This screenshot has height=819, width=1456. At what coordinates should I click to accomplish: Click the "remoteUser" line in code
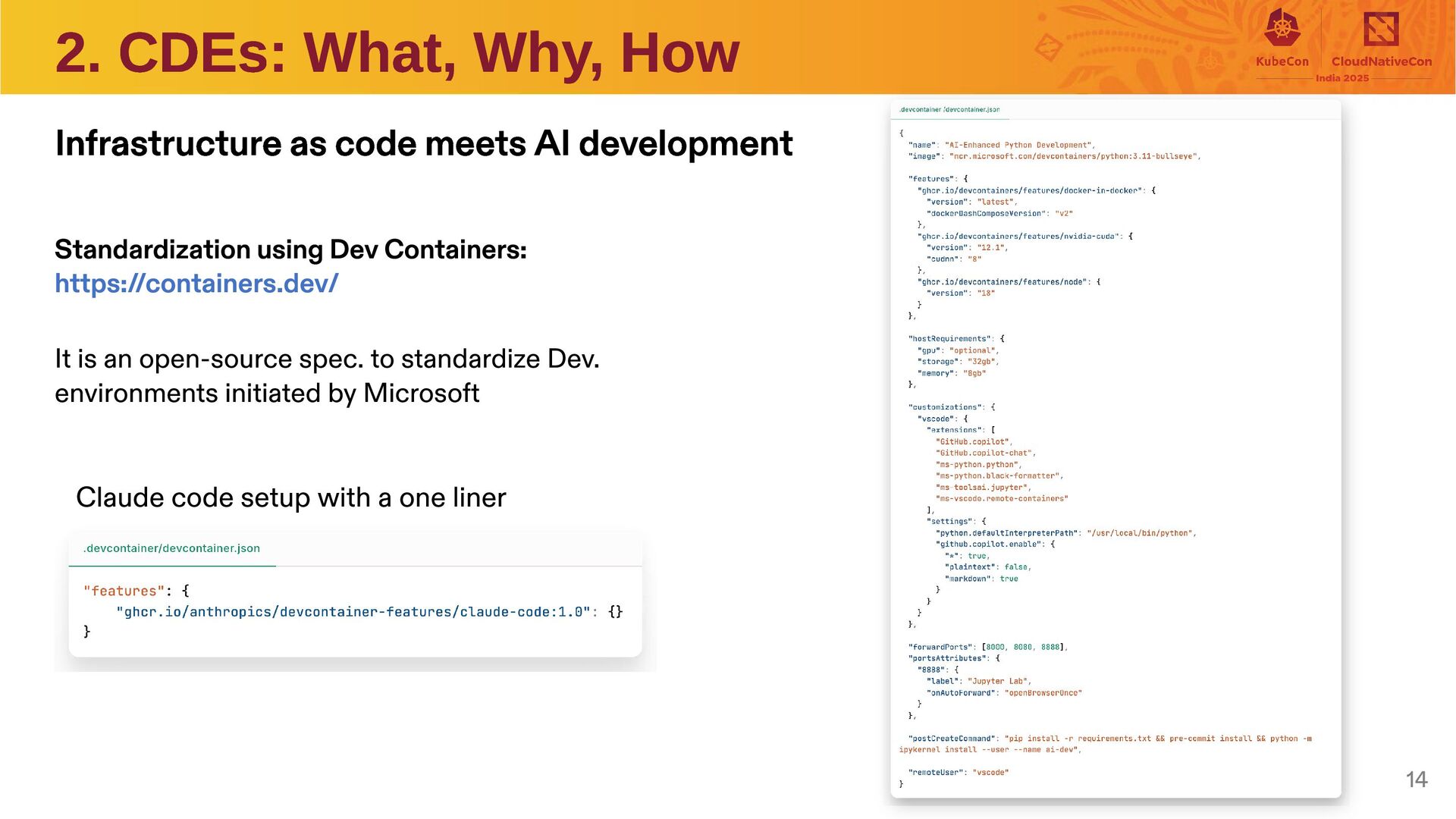tap(958, 772)
